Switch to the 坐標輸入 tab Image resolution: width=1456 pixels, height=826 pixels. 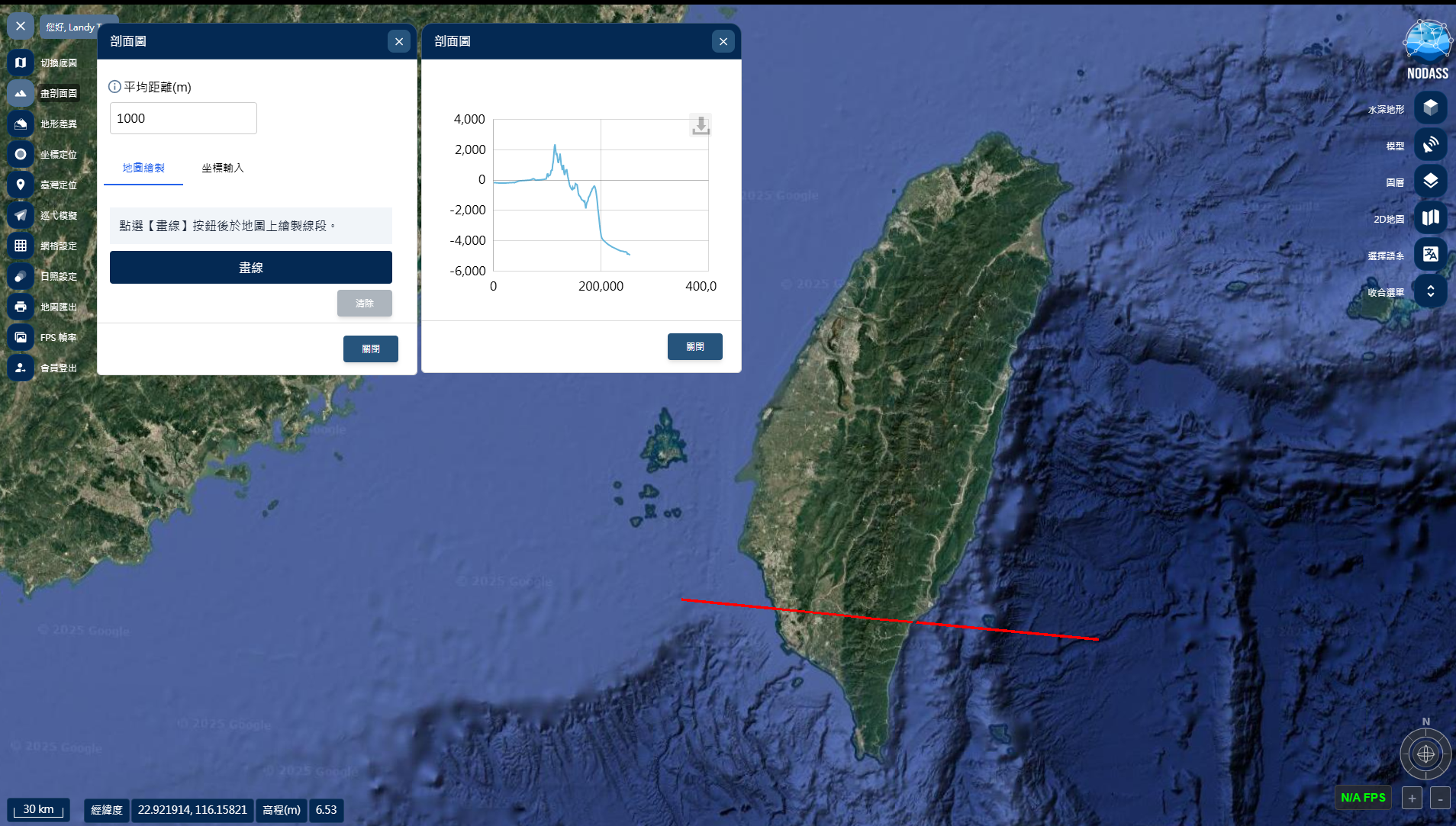pyautogui.click(x=222, y=168)
